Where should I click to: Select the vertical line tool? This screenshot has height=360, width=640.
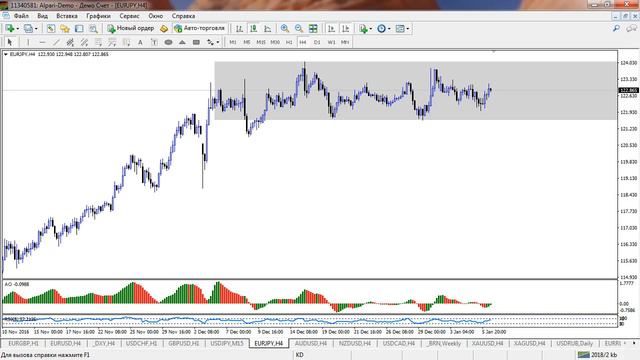[x=28, y=42]
